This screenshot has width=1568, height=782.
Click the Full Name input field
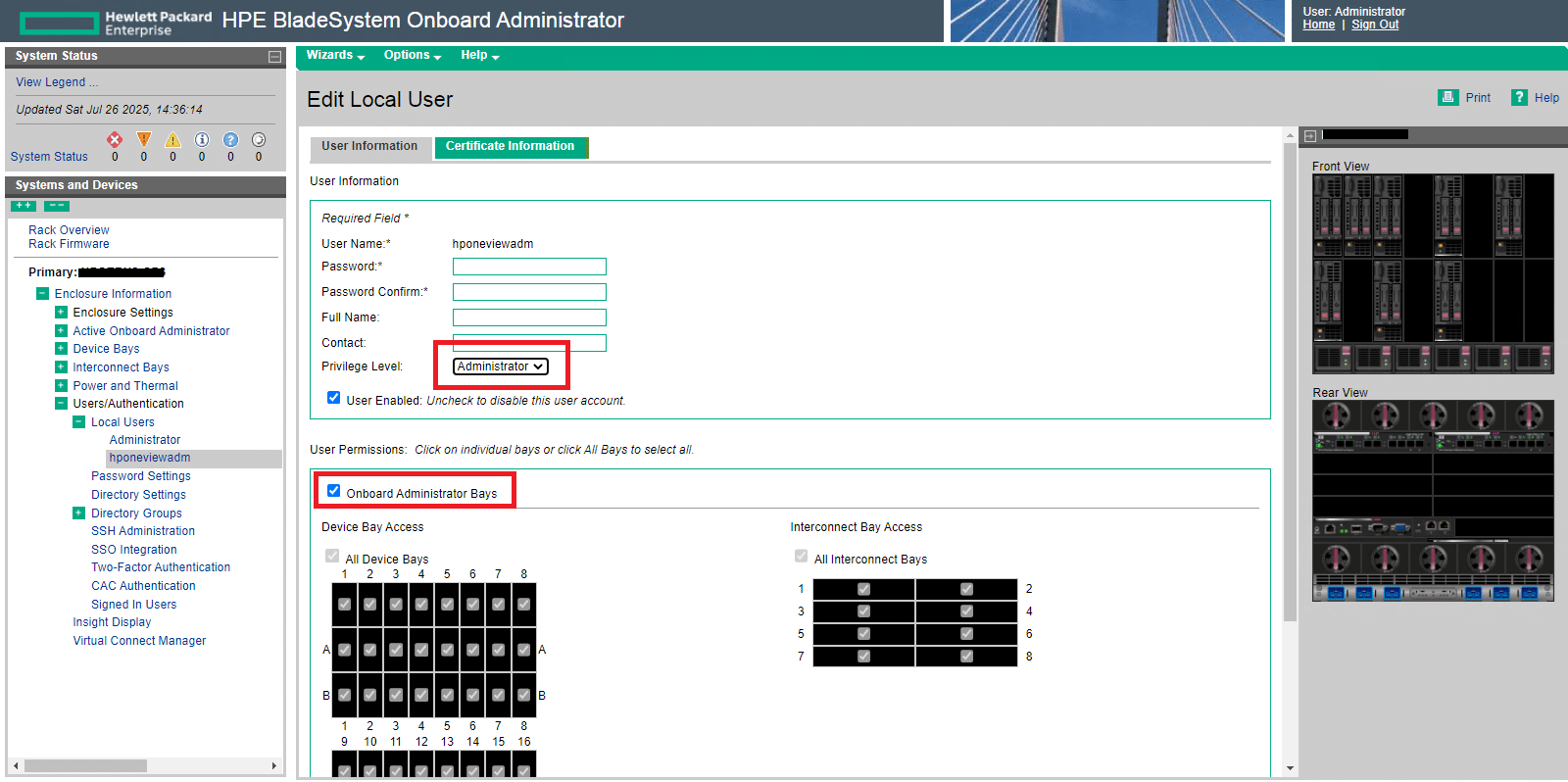(x=529, y=318)
